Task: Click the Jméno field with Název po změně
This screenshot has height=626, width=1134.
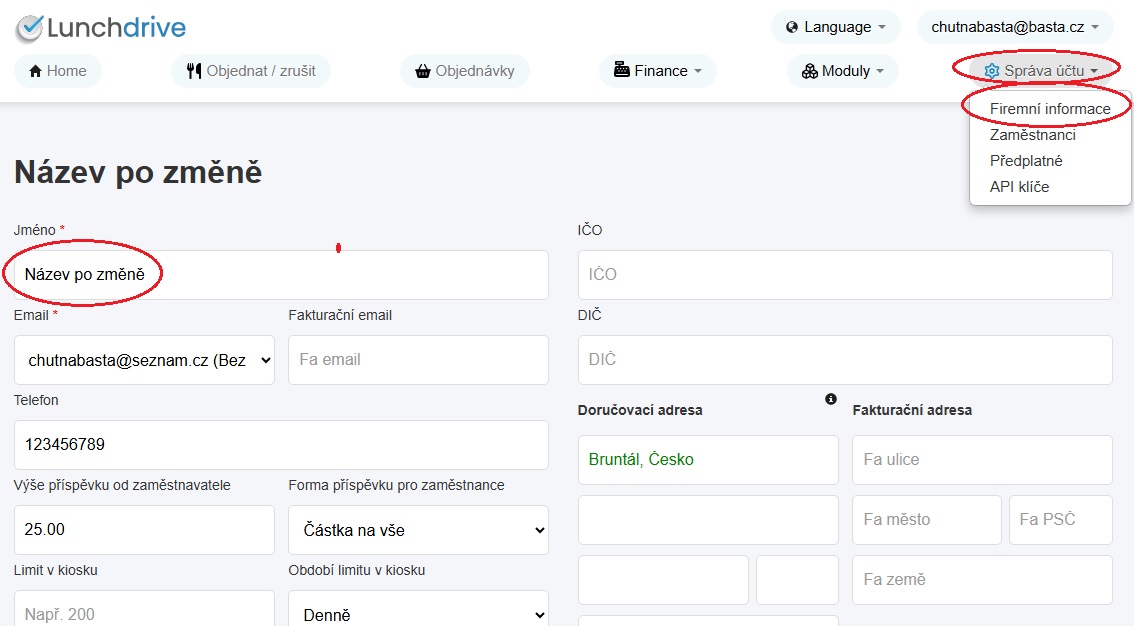Action: (x=281, y=275)
